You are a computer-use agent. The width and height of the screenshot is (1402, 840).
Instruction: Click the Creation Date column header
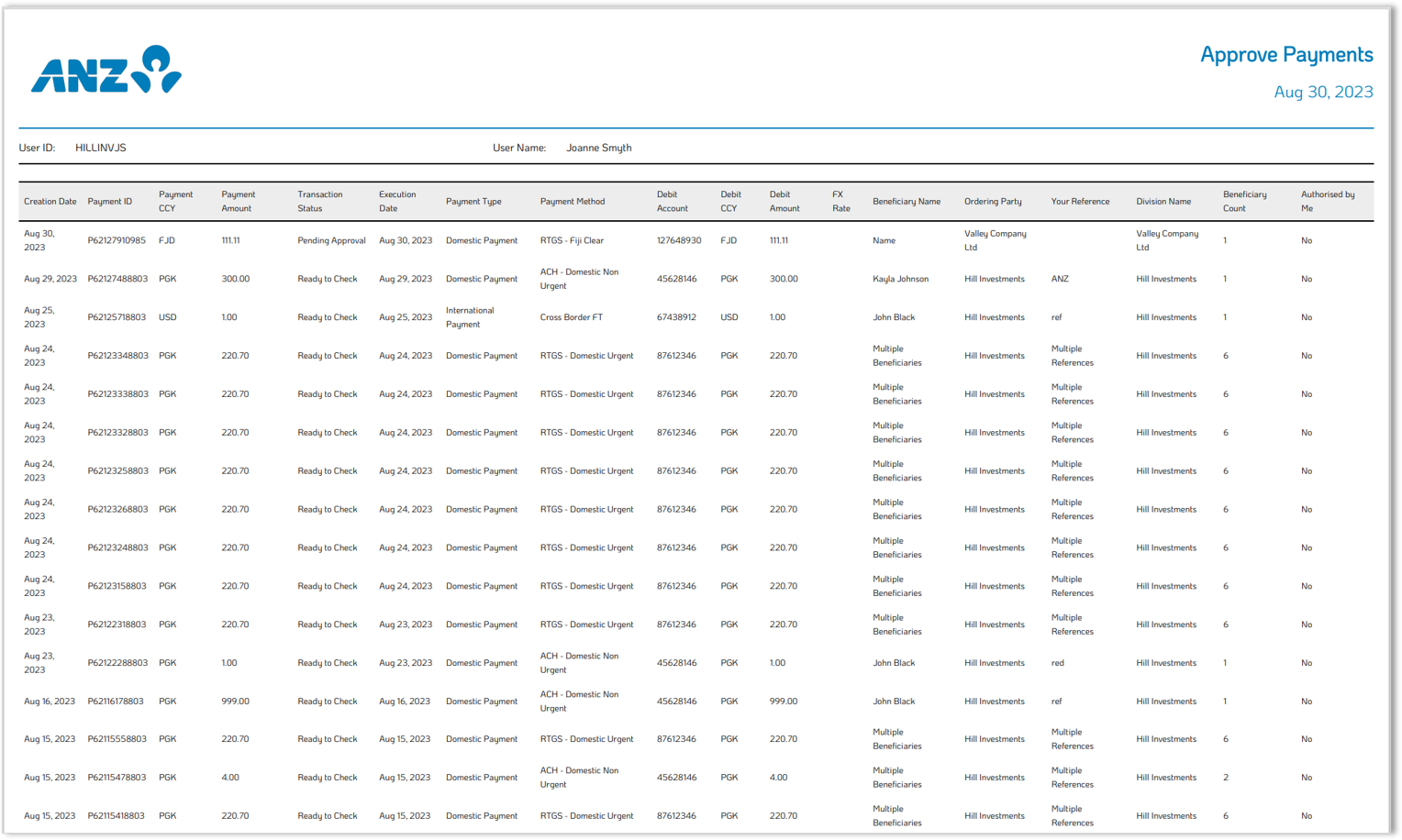[50, 202]
